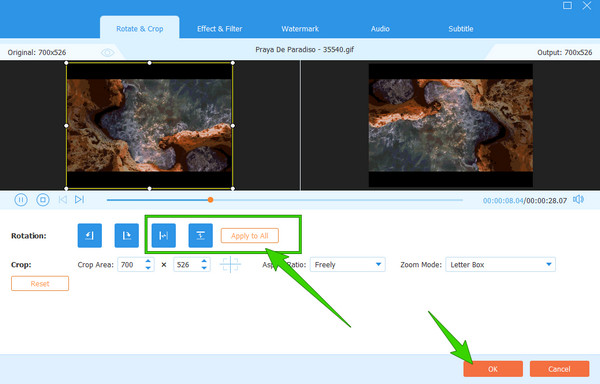Open the Zoom Mode Letter Box dropdown
600x384 pixels.
click(x=500, y=264)
